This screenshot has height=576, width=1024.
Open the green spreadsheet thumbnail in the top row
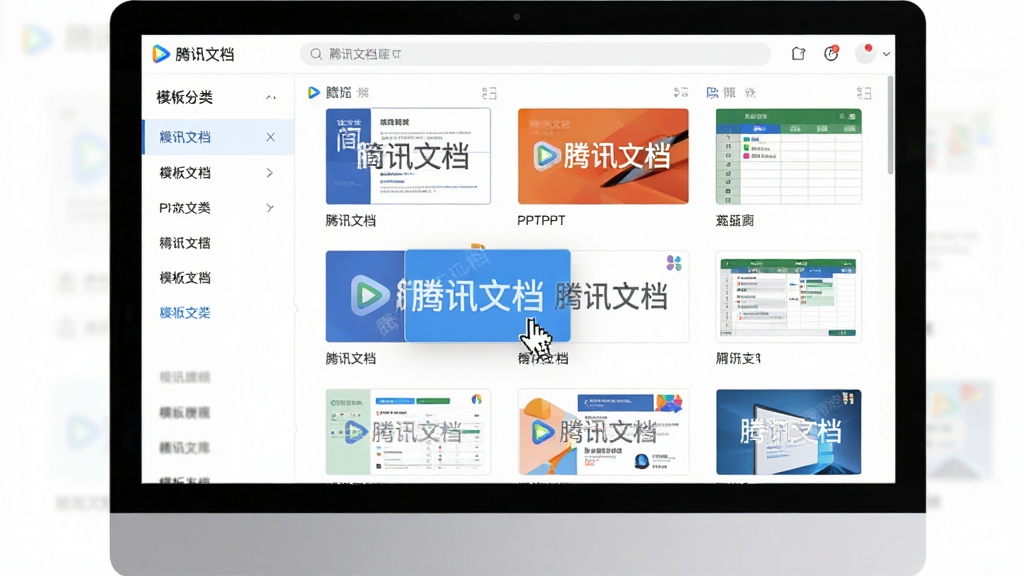tap(789, 157)
